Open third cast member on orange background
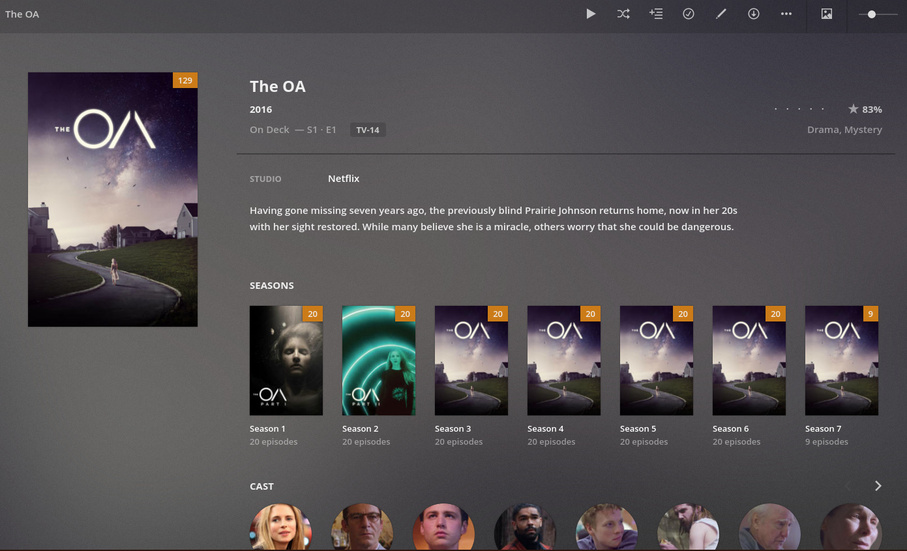Viewport: 907px width, 551px height. pyautogui.click(x=443, y=527)
